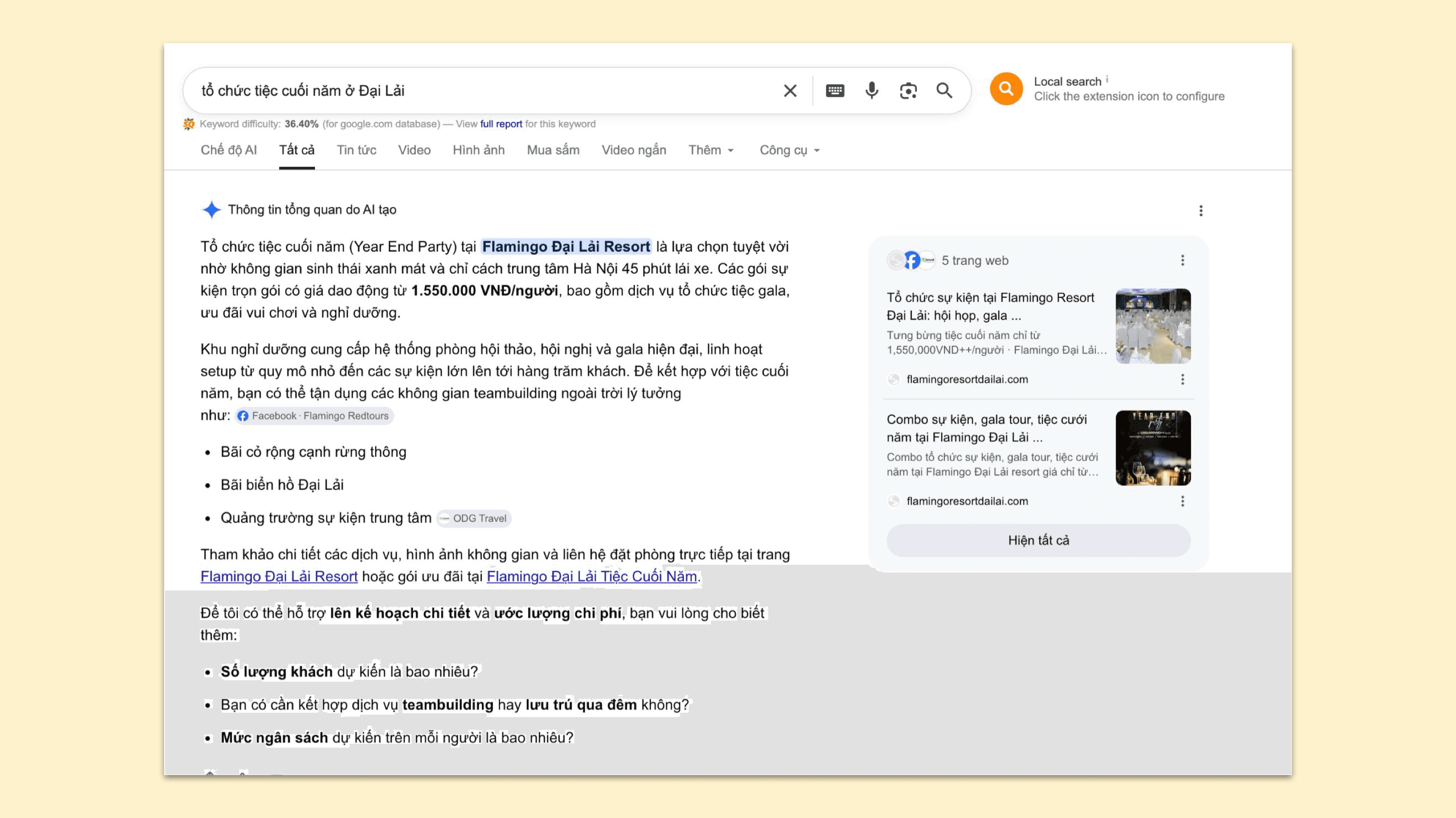Click the orange Local search extension icon
1456x818 pixels.
[1006, 89]
